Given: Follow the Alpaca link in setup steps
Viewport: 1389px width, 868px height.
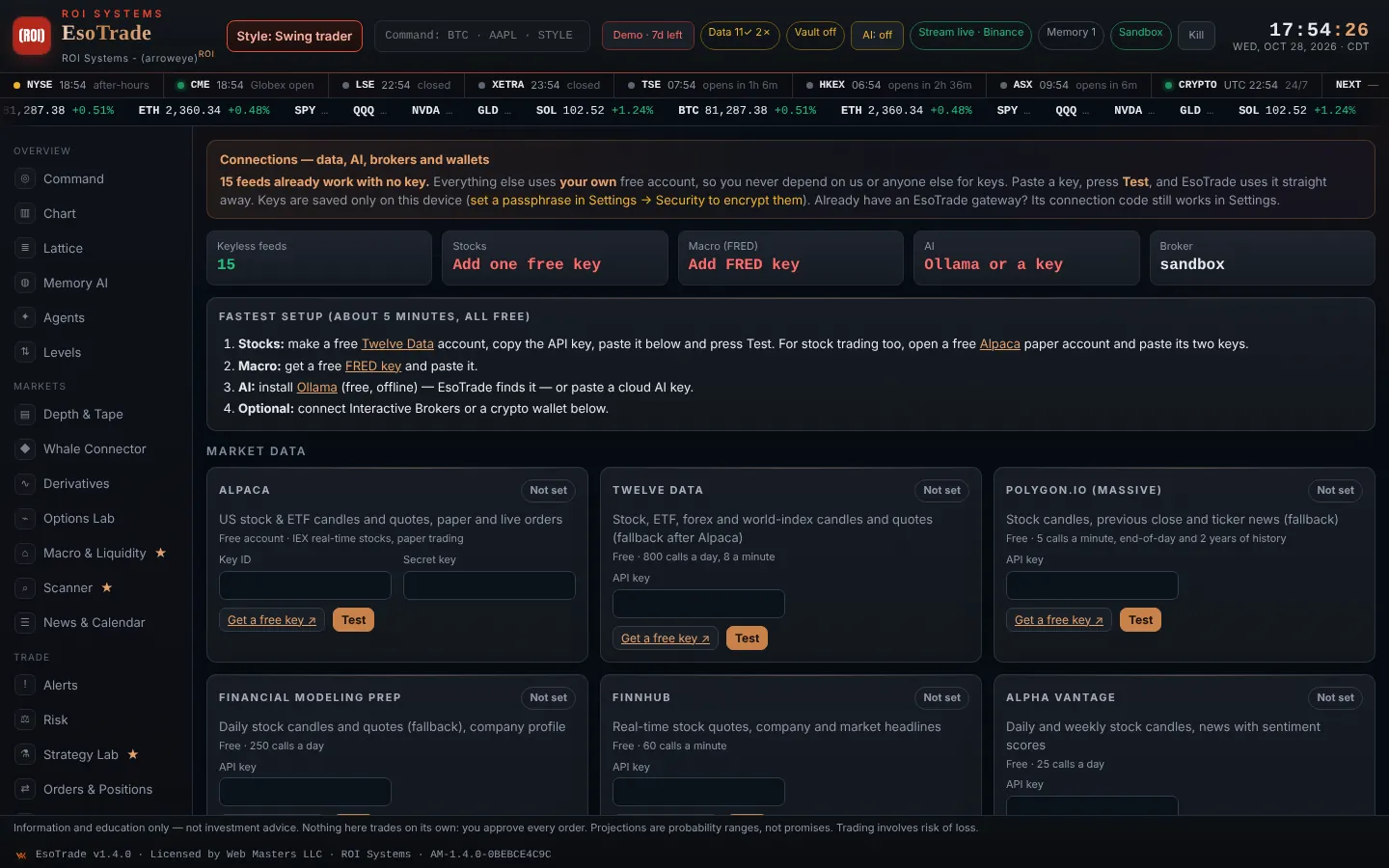Looking at the screenshot, I should click(999, 343).
